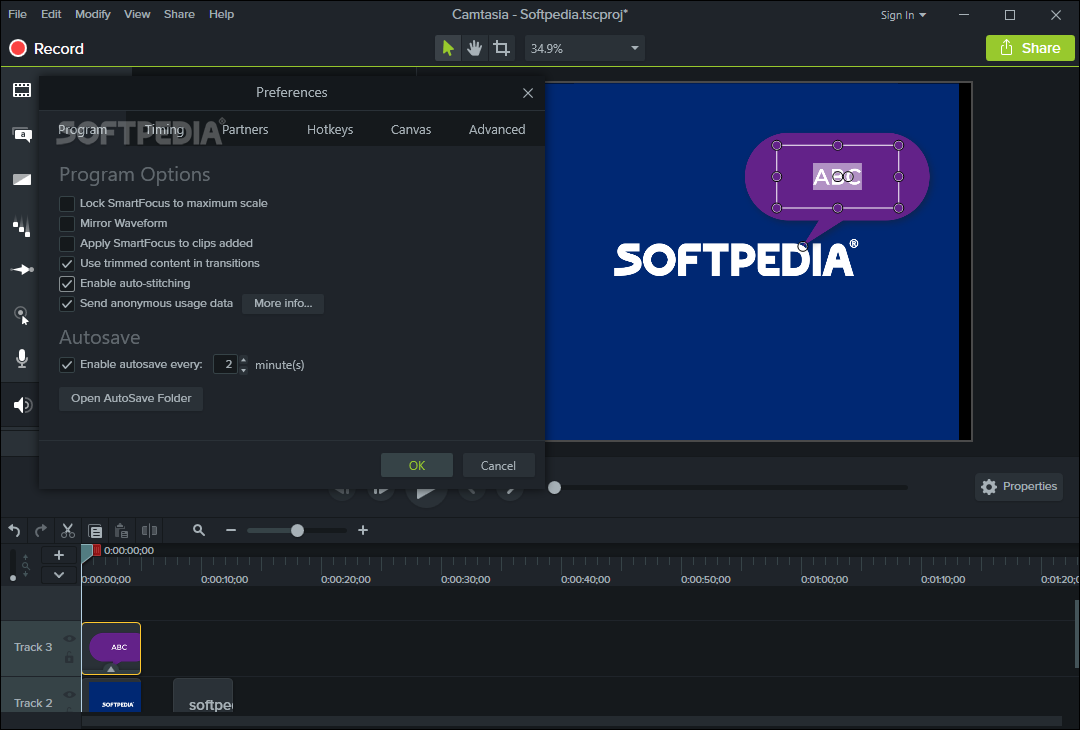Hide Track 2 using eye icon
The image size is (1080, 730).
pos(69,695)
